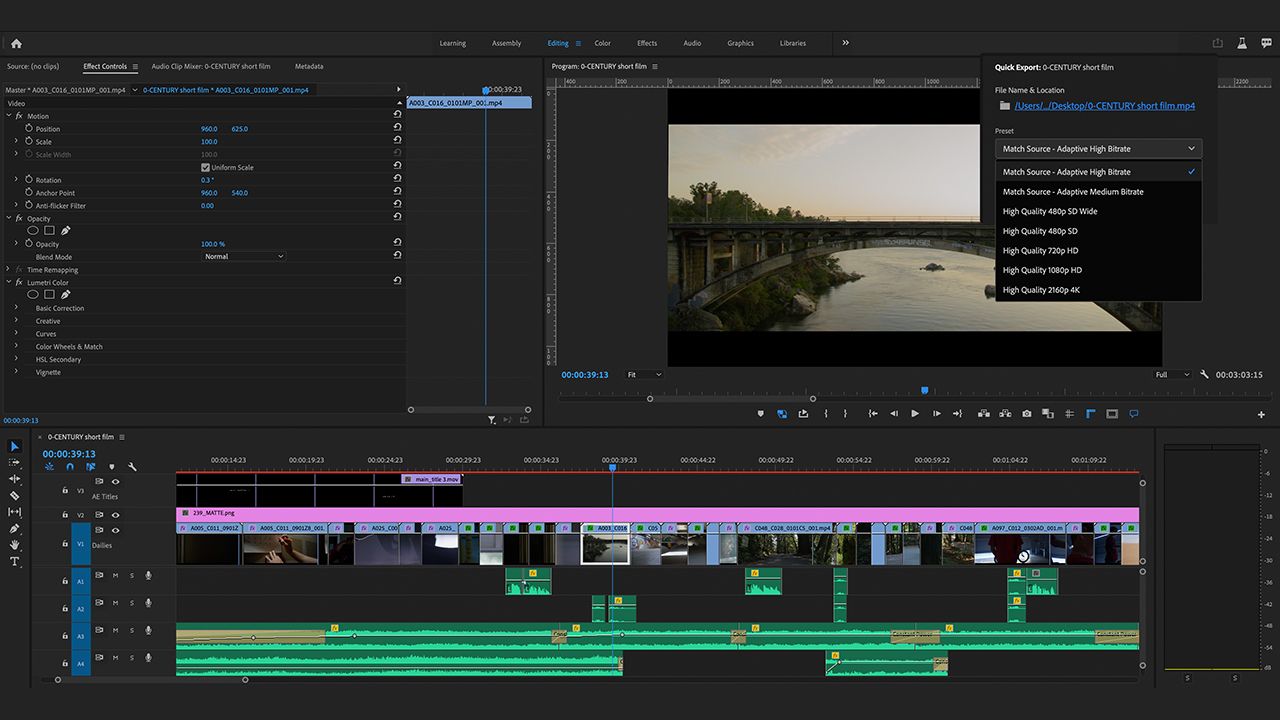Toggle the lock on track V2
Viewport: 1280px width, 720px height.
pyautogui.click(x=65, y=515)
